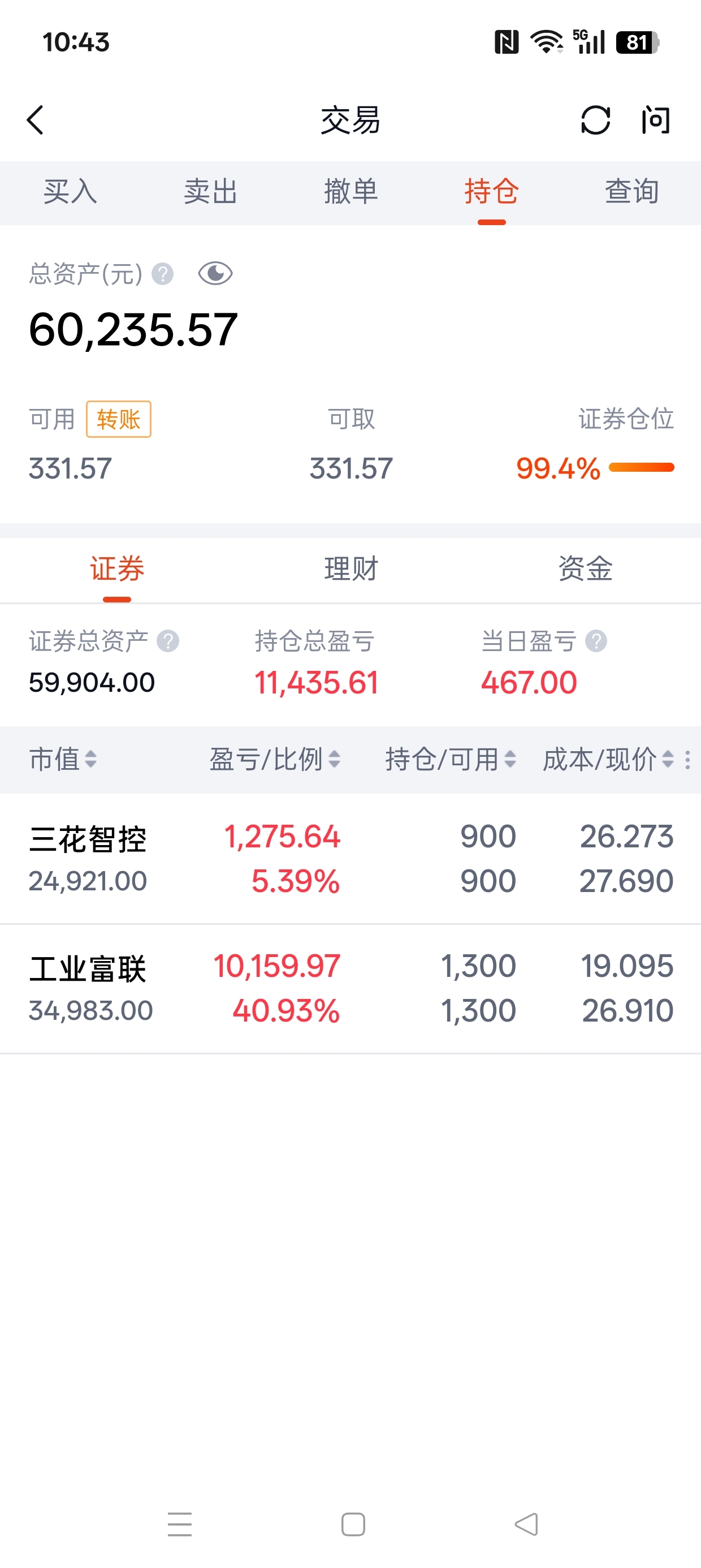The width and height of the screenshot is (701, 1568).
Task: Tap the back arrow icon
Action: click(35, 120)
